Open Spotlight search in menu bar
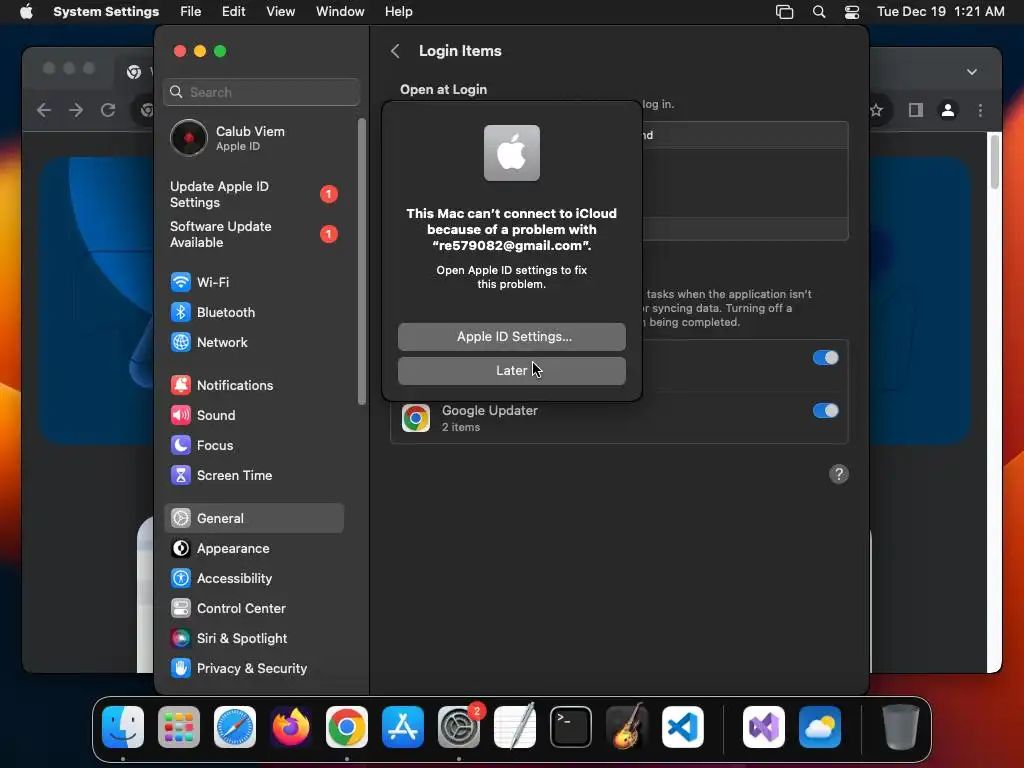Viewport: 1024px width, 768px height. click(819, 12)
